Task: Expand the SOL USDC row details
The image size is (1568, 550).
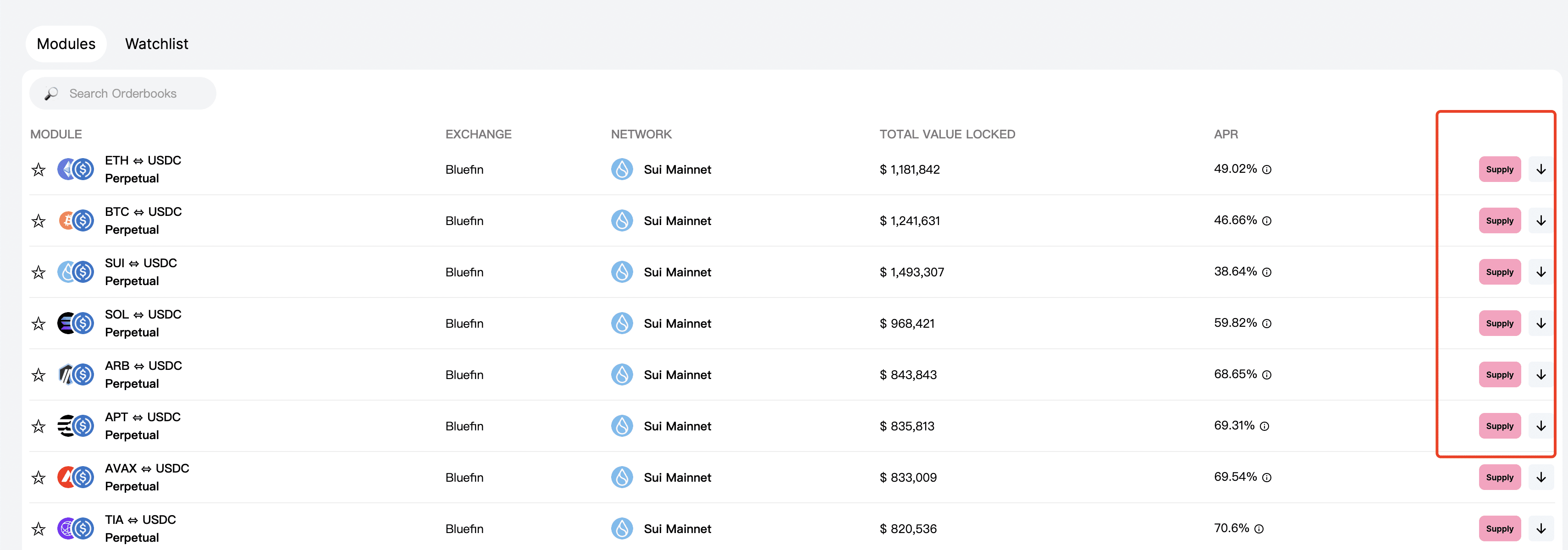Action: tap(1540, 324)
